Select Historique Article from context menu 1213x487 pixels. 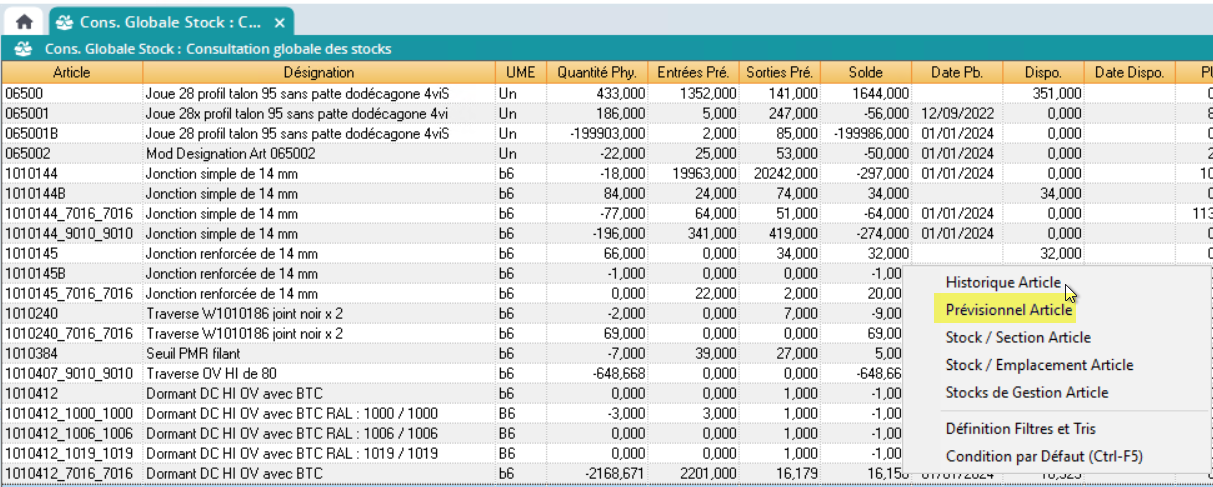tap(1003, 283)
